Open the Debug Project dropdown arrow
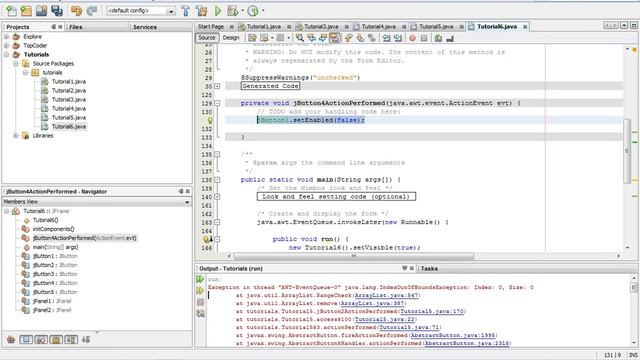Viewport: 640px width, 360px height. (x=242, y=11)
